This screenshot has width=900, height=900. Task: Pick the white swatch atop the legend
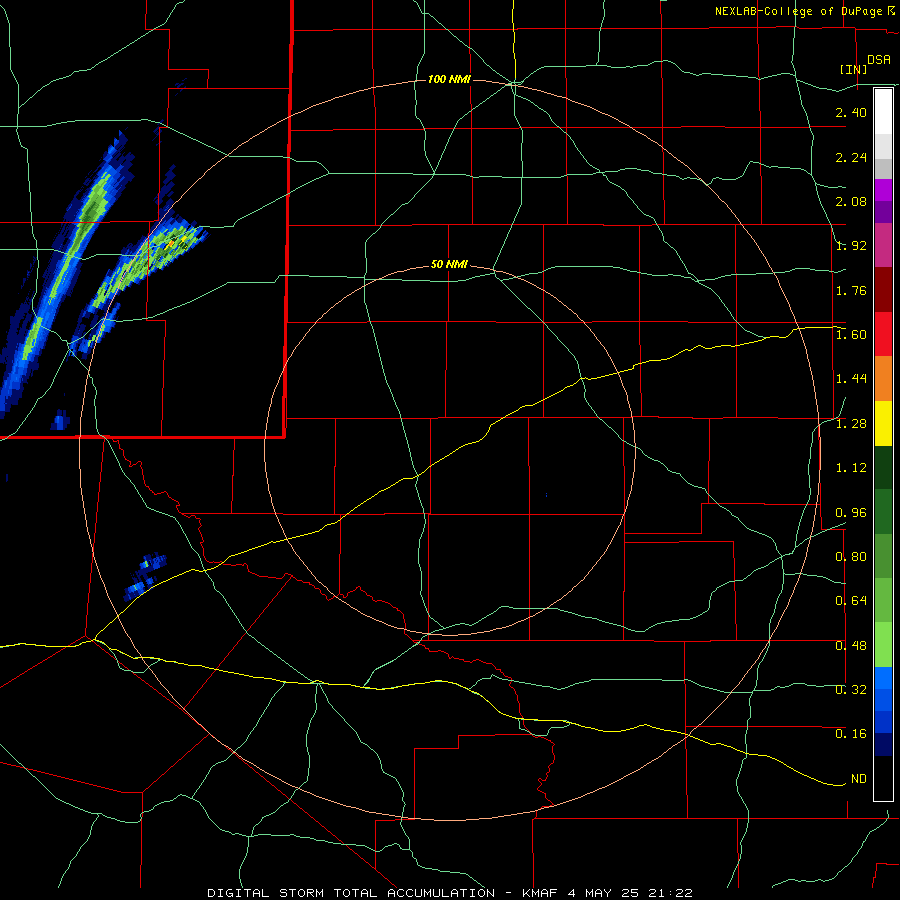pyautogui.click(x=883, y=112)
